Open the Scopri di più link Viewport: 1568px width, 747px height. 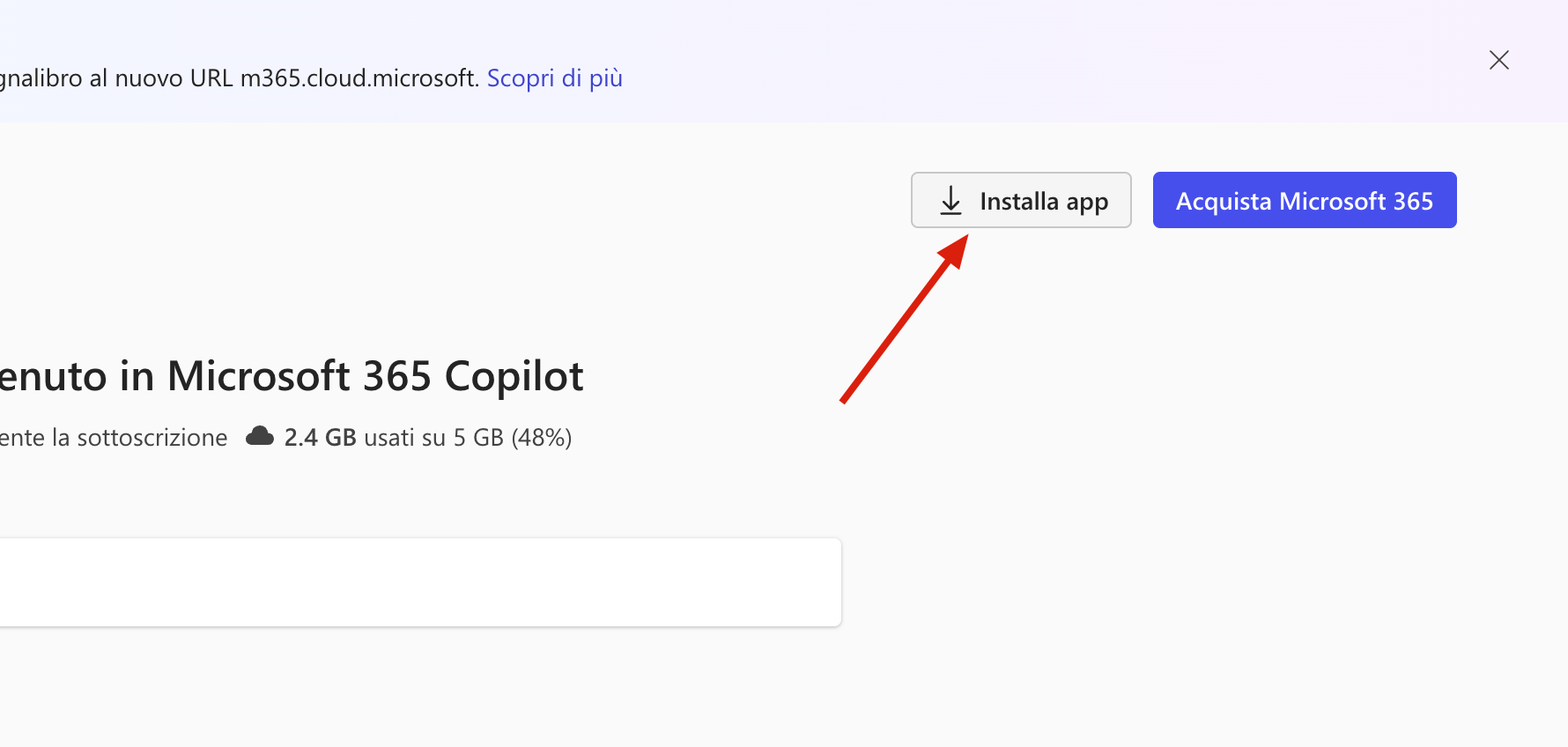click(555, 78)
